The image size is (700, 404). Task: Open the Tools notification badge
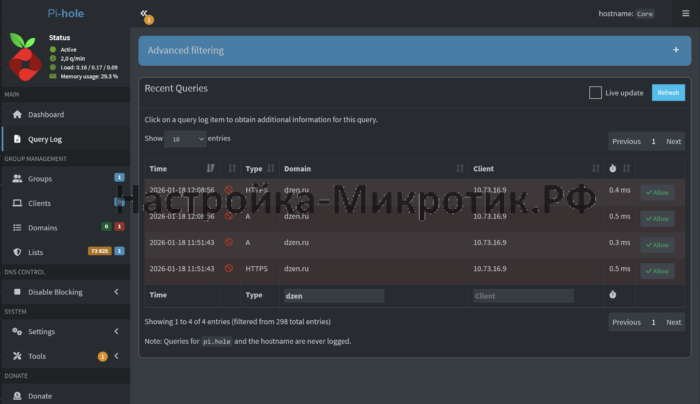pos(103,356)
